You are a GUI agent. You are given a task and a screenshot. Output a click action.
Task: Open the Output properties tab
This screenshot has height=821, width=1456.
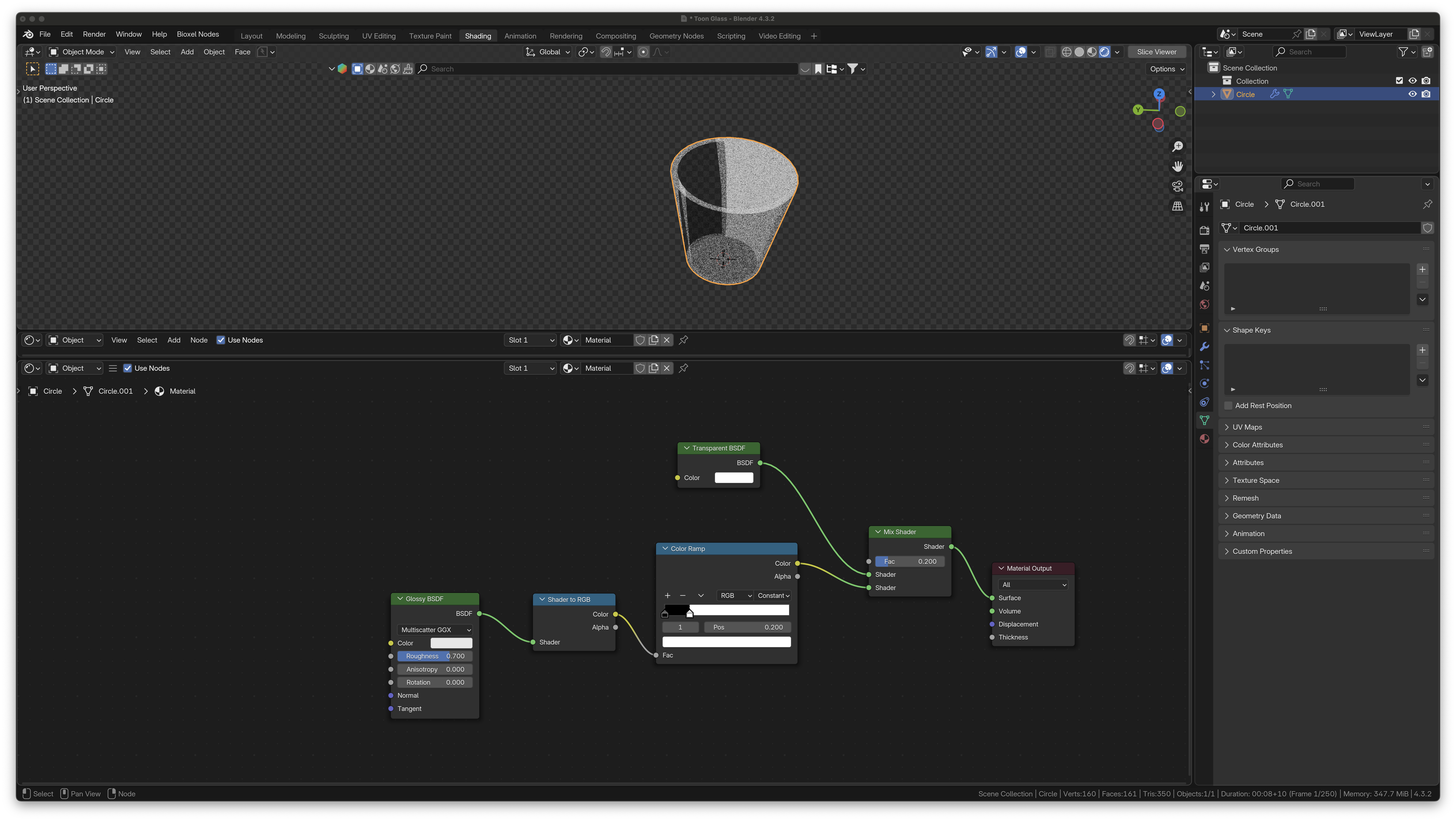pos(1204,249)
